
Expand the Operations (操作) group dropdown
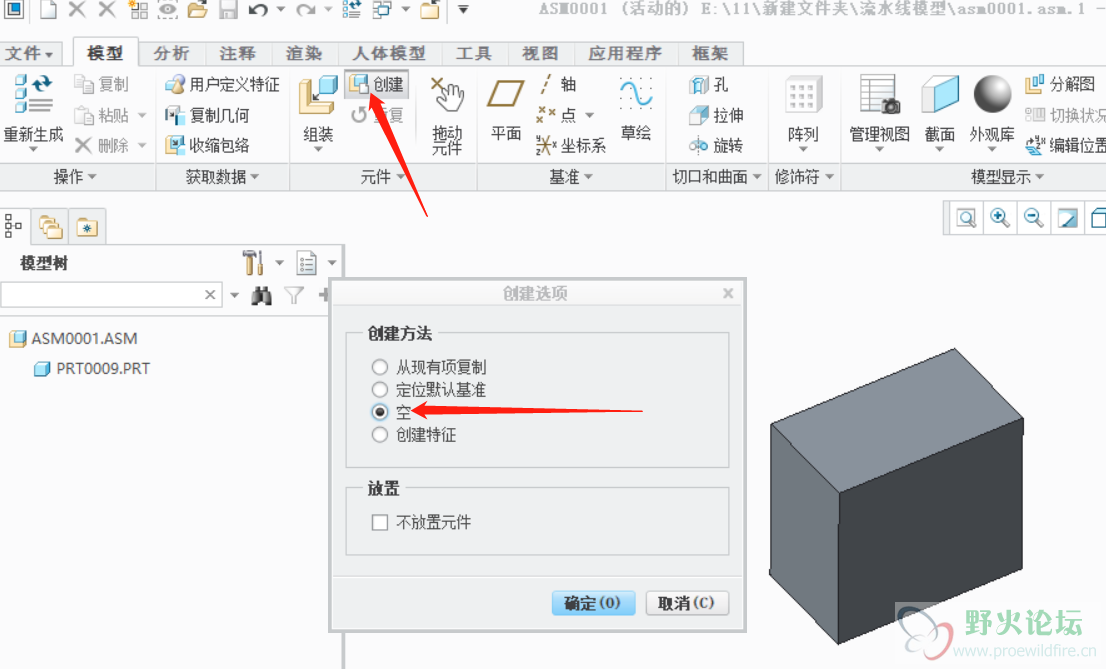(x=75, y=176)
